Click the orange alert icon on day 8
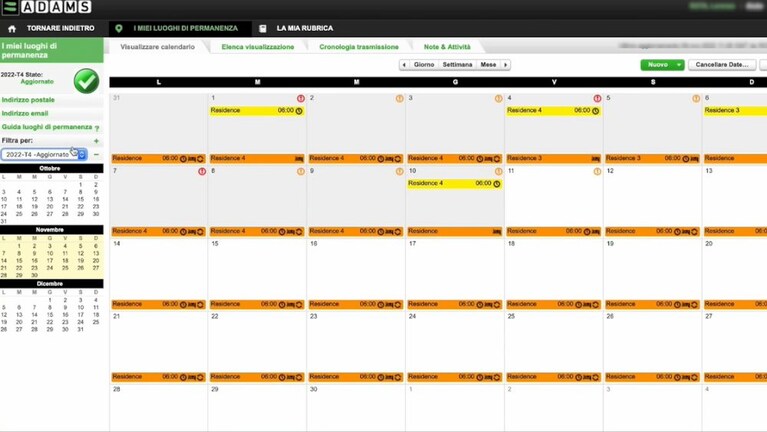Screen dimensions: 767x432 coord(301,171)
